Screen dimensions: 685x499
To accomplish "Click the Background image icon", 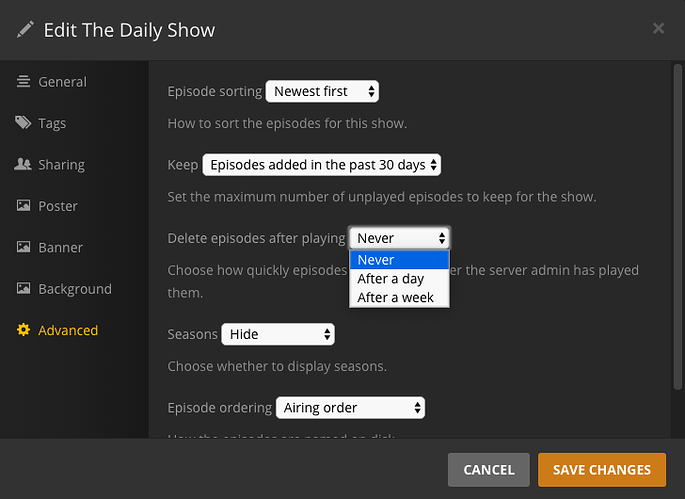I will pos(23,288).
